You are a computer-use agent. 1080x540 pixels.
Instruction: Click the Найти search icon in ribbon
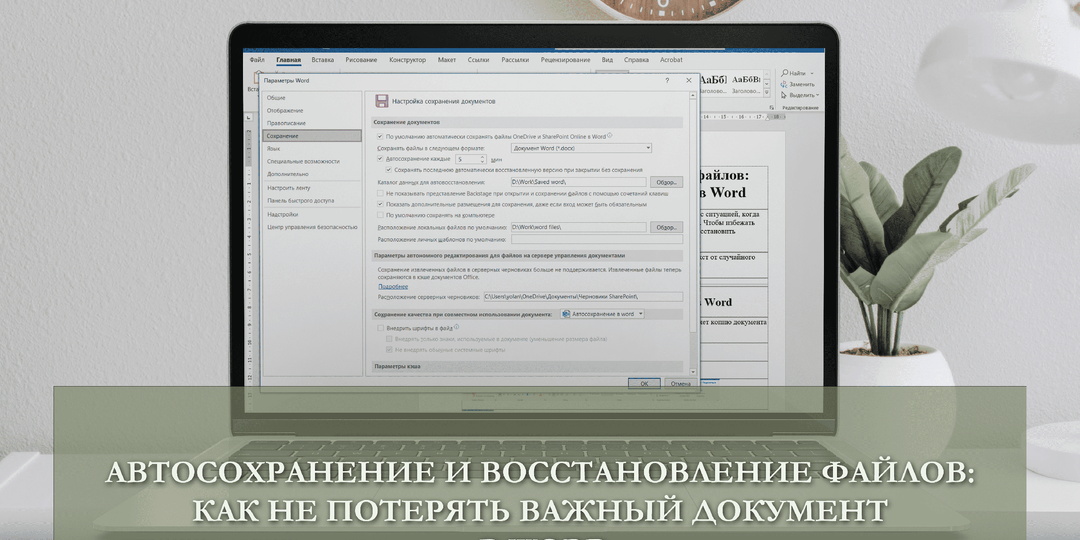(785, 73)
